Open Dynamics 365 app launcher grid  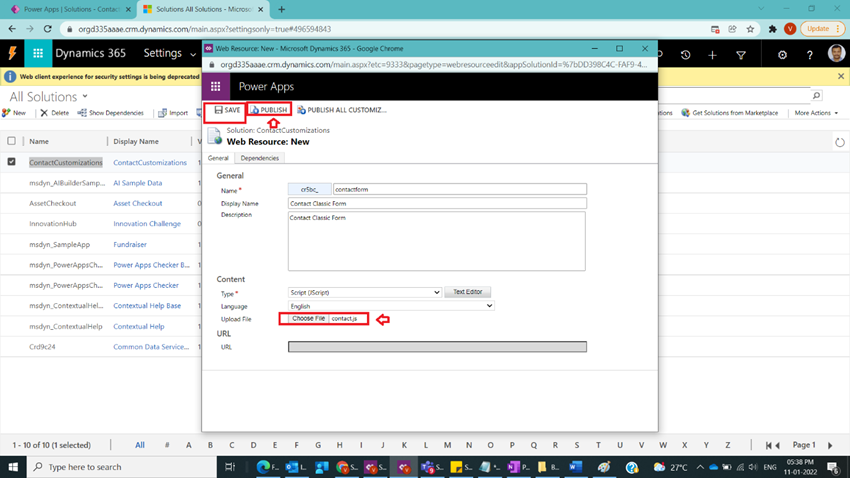[38, 53]
